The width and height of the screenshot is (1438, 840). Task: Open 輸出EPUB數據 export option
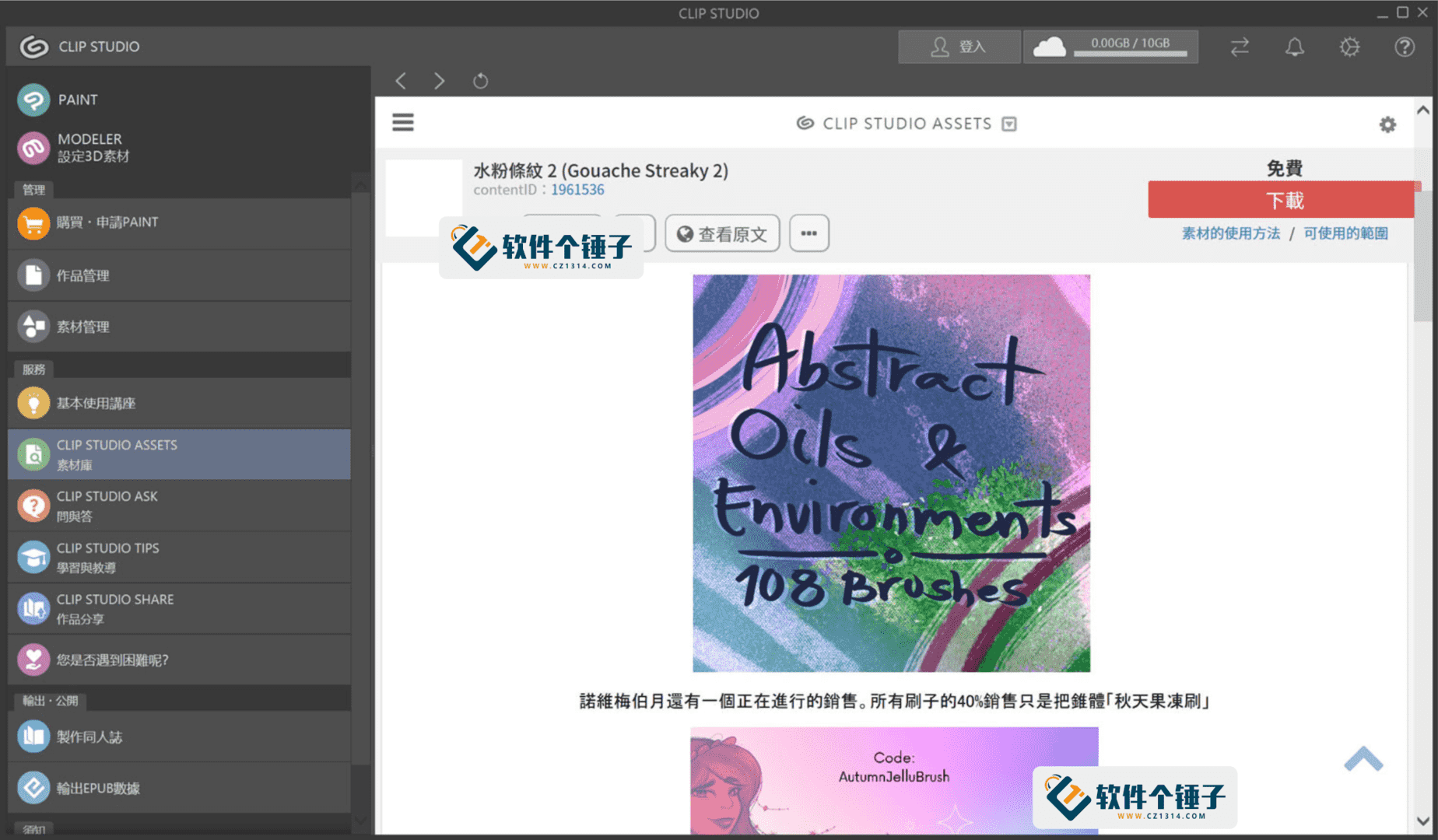click(96, 788)
